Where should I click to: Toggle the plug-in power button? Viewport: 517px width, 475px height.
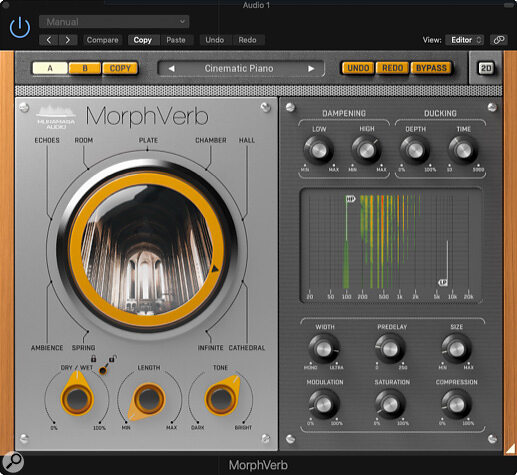pyautogui.click(x=20, y=27)
